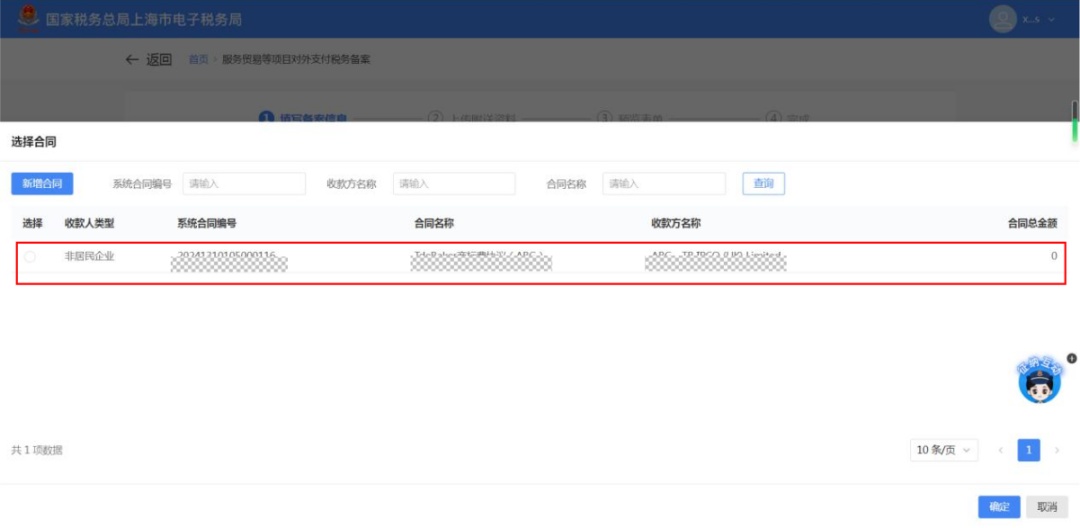Focus the 系统合同编号 input field

(x=244, y=184)
